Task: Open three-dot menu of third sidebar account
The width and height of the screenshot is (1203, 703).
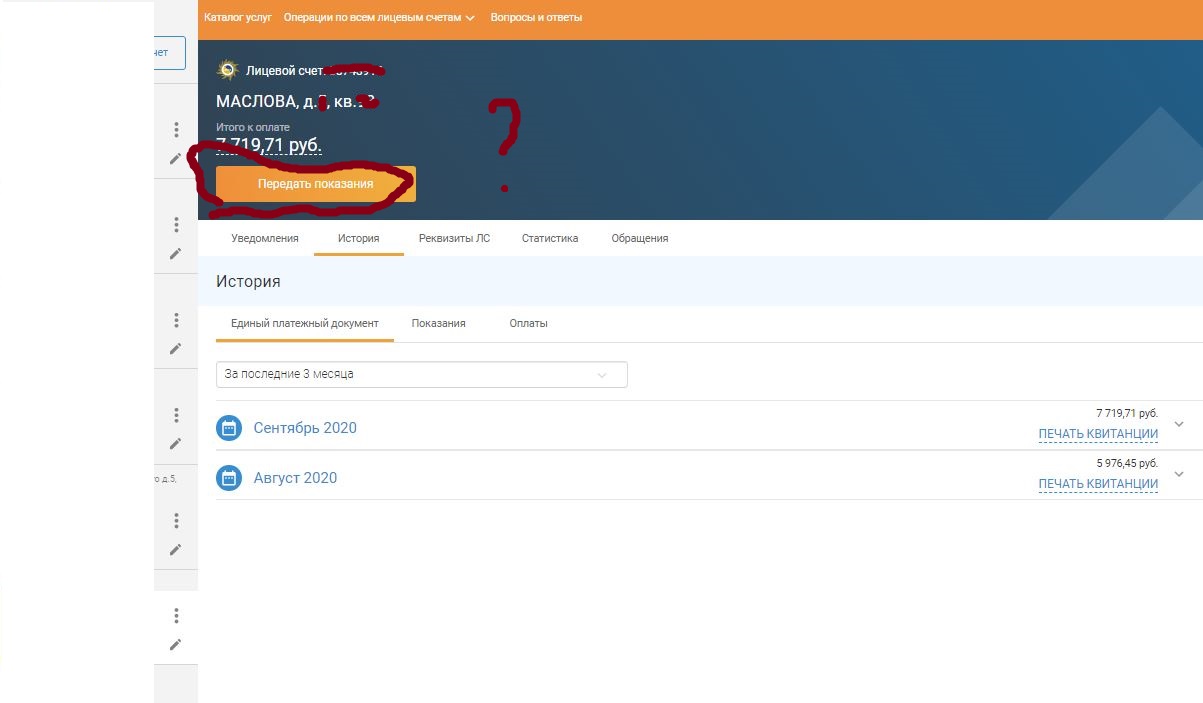Action: [x=176, y=320]
